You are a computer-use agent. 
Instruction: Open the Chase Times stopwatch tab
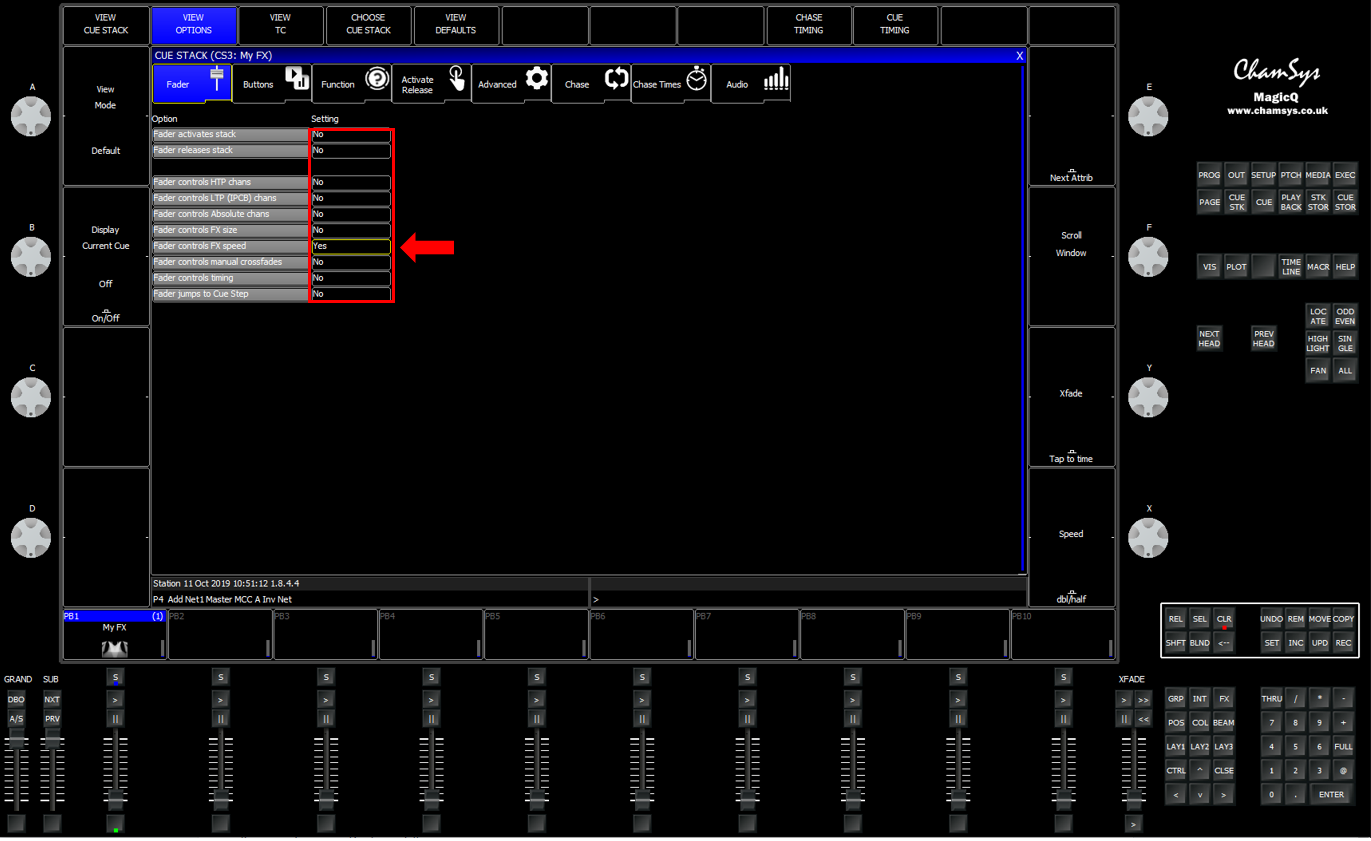click(671, 84)
